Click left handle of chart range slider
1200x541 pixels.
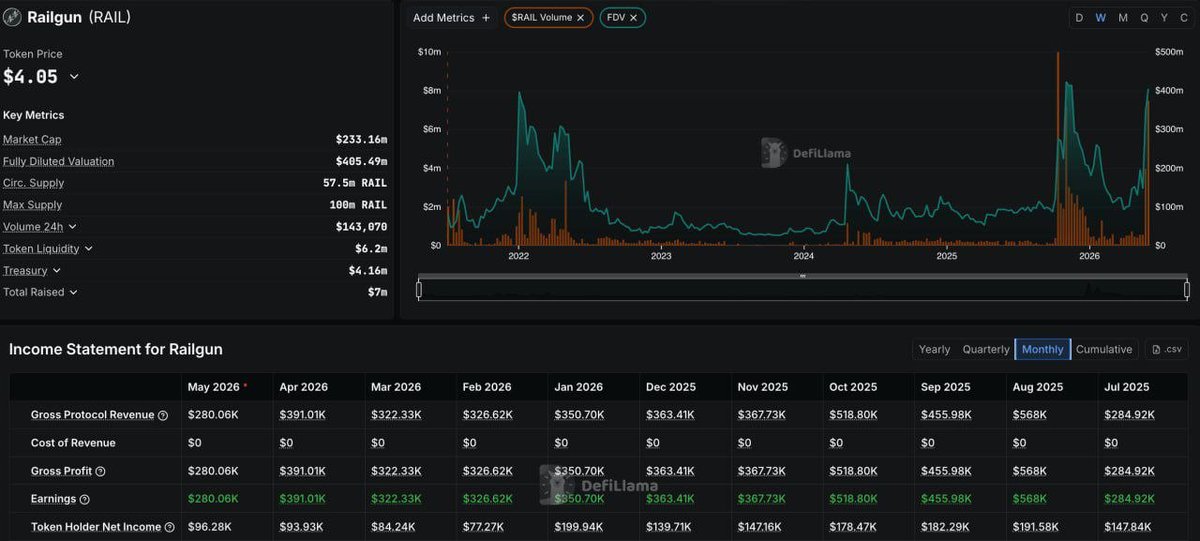pos(419,290)
